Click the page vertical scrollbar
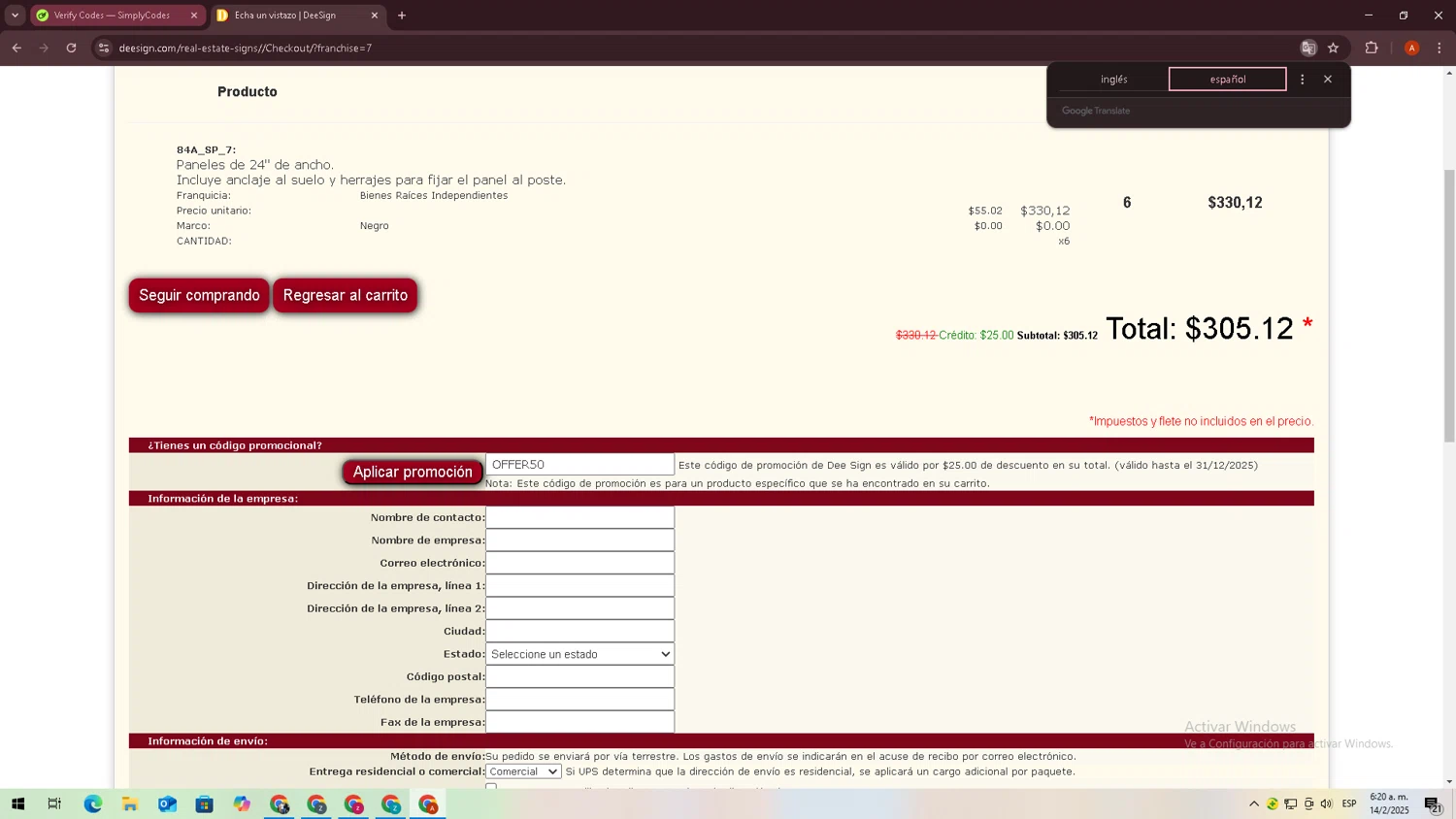This screenshot has width=1456, height=819. click(x=1449, y=305)
